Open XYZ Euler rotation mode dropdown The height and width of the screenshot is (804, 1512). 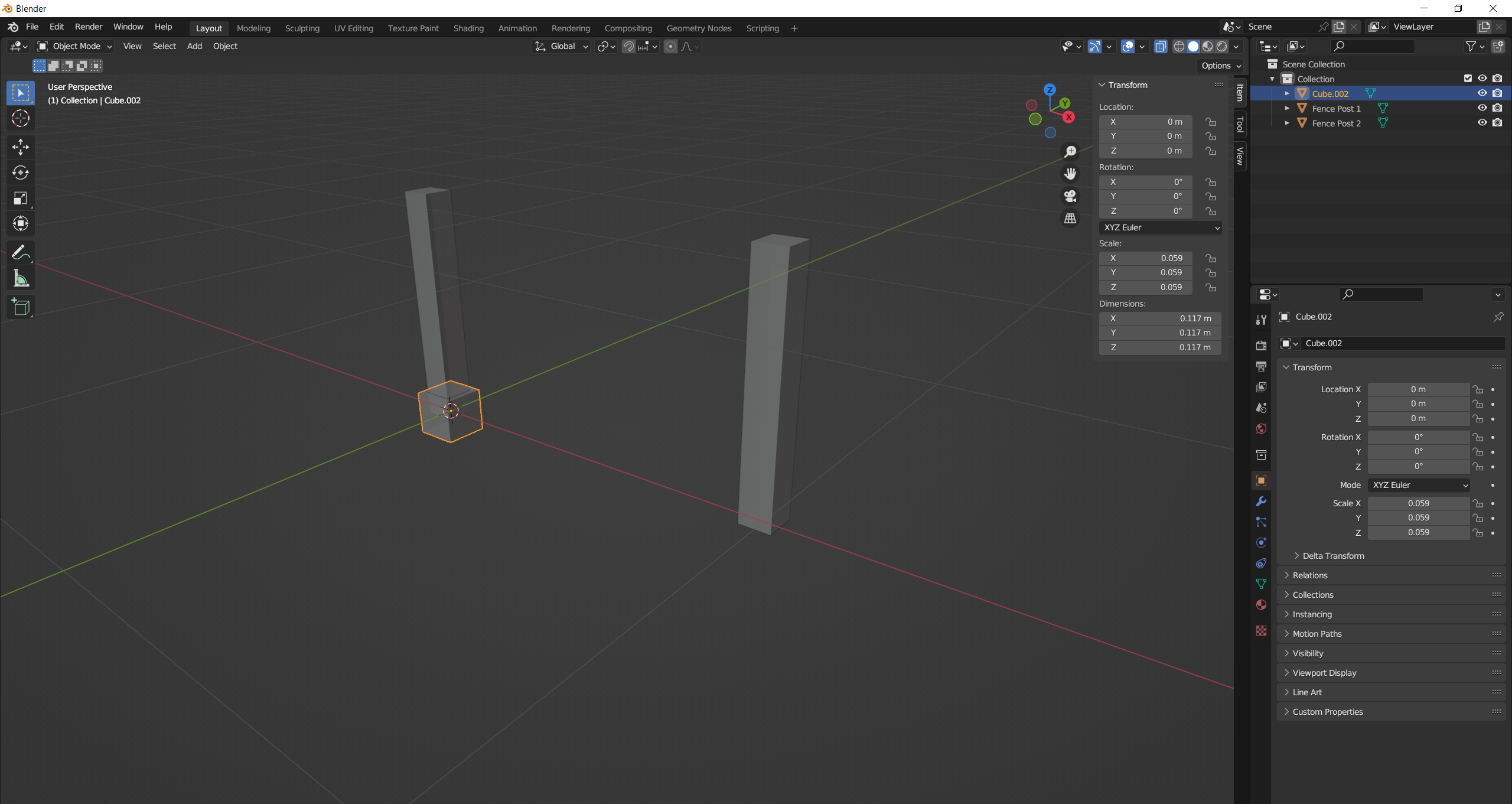1160,227
